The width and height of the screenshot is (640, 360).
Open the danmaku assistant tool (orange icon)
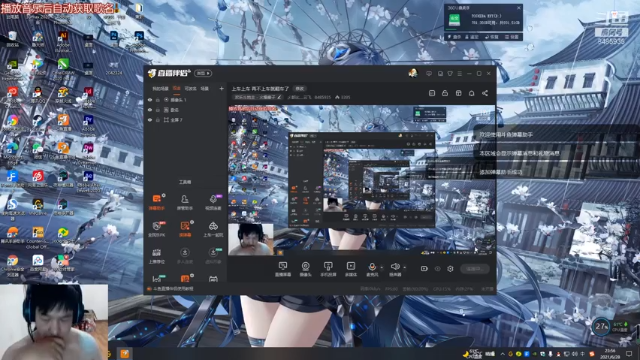coord(157,202)
